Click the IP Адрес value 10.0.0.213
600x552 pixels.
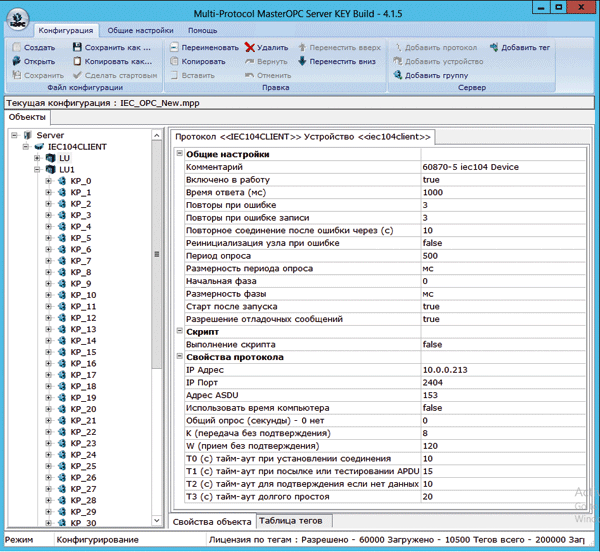click(x=503, y=370)
